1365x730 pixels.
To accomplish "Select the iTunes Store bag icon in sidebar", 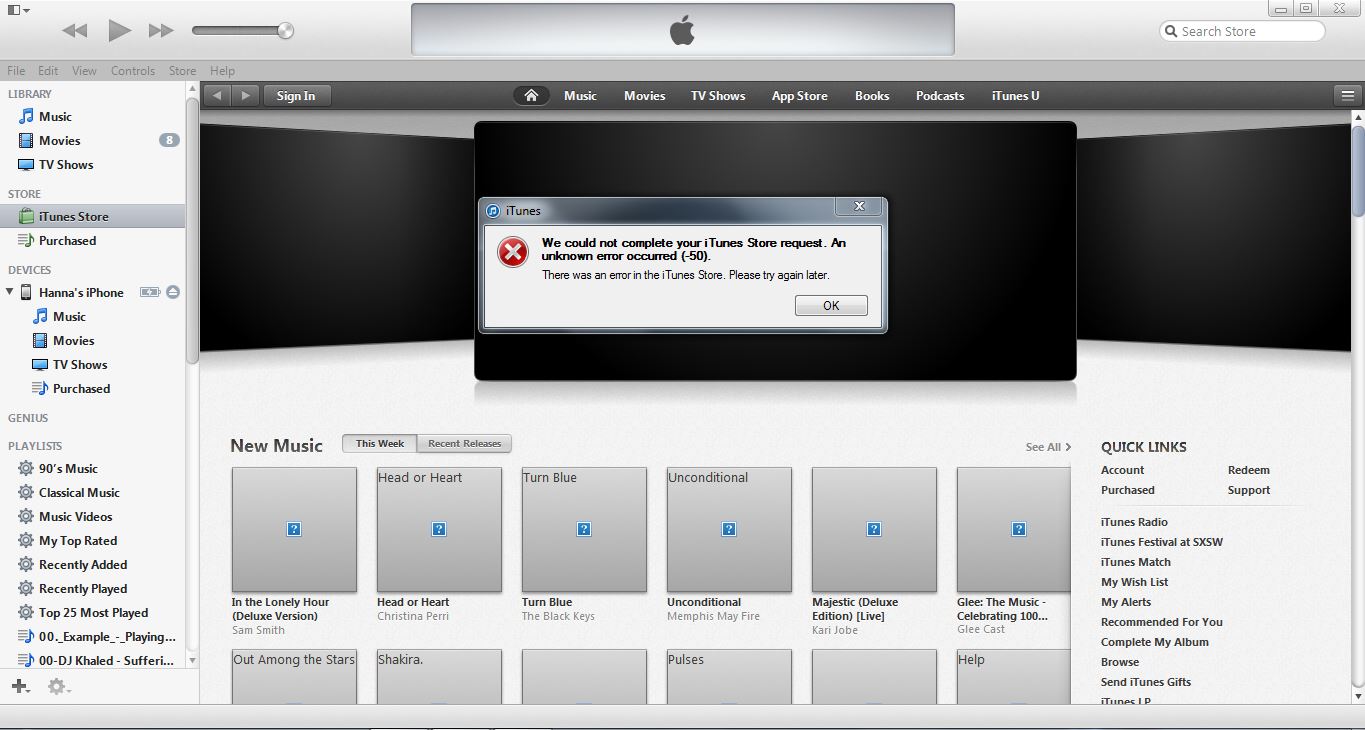I will [x=26, y=216].
